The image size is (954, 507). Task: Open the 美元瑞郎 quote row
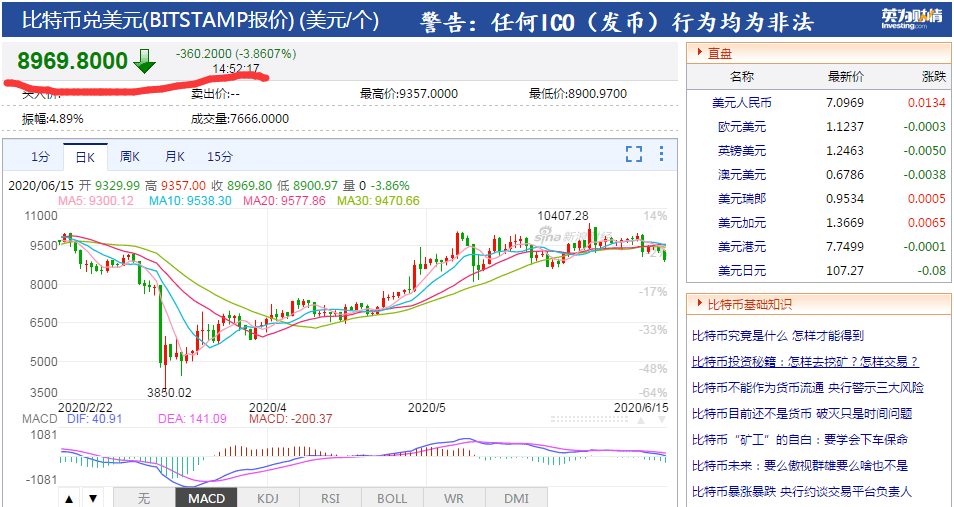pyautogui.click(x=819, y=198)
